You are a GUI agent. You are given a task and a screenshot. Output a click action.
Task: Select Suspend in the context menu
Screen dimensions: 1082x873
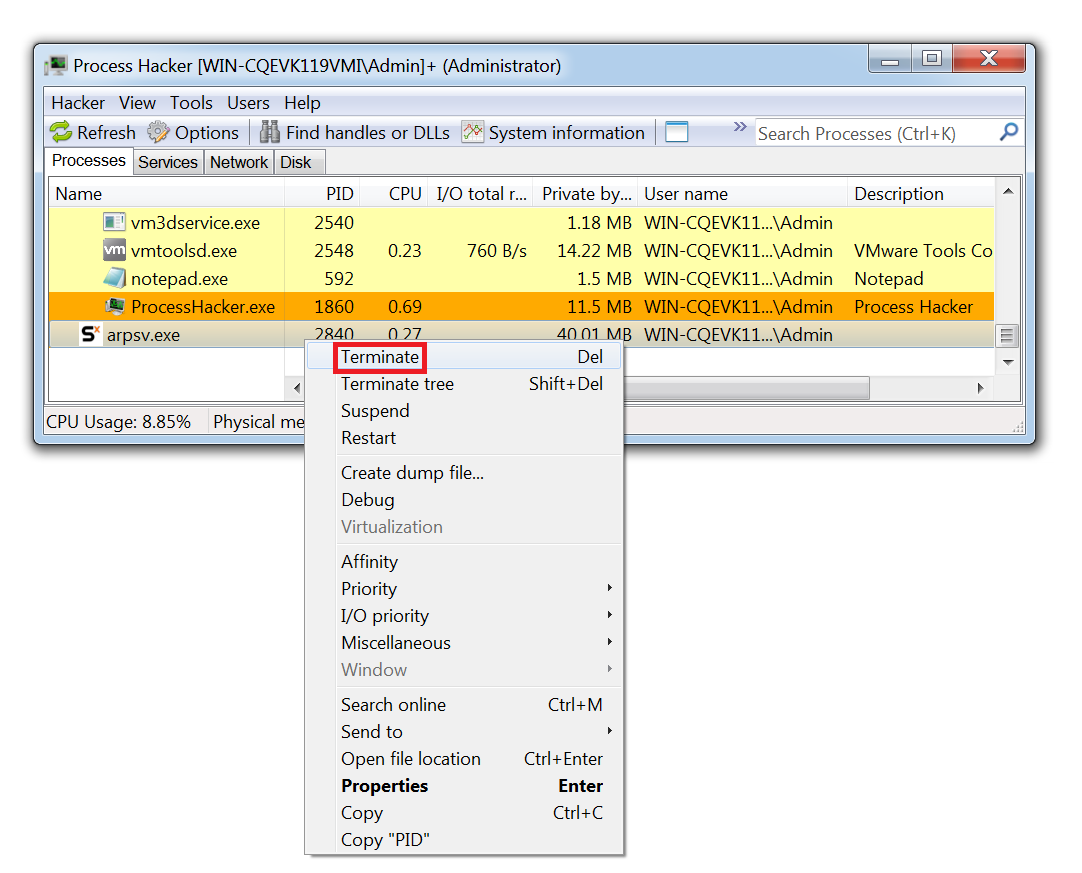464,411
